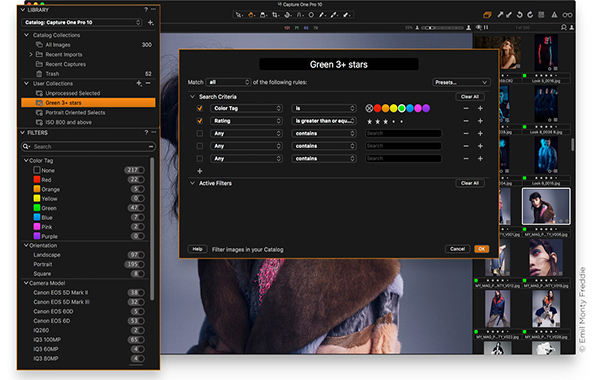The height and width of the screenshot is (380, 600).
Task: Open the Catalog: Capture One Pro 10 dropdown
Action: coord(82,23)
